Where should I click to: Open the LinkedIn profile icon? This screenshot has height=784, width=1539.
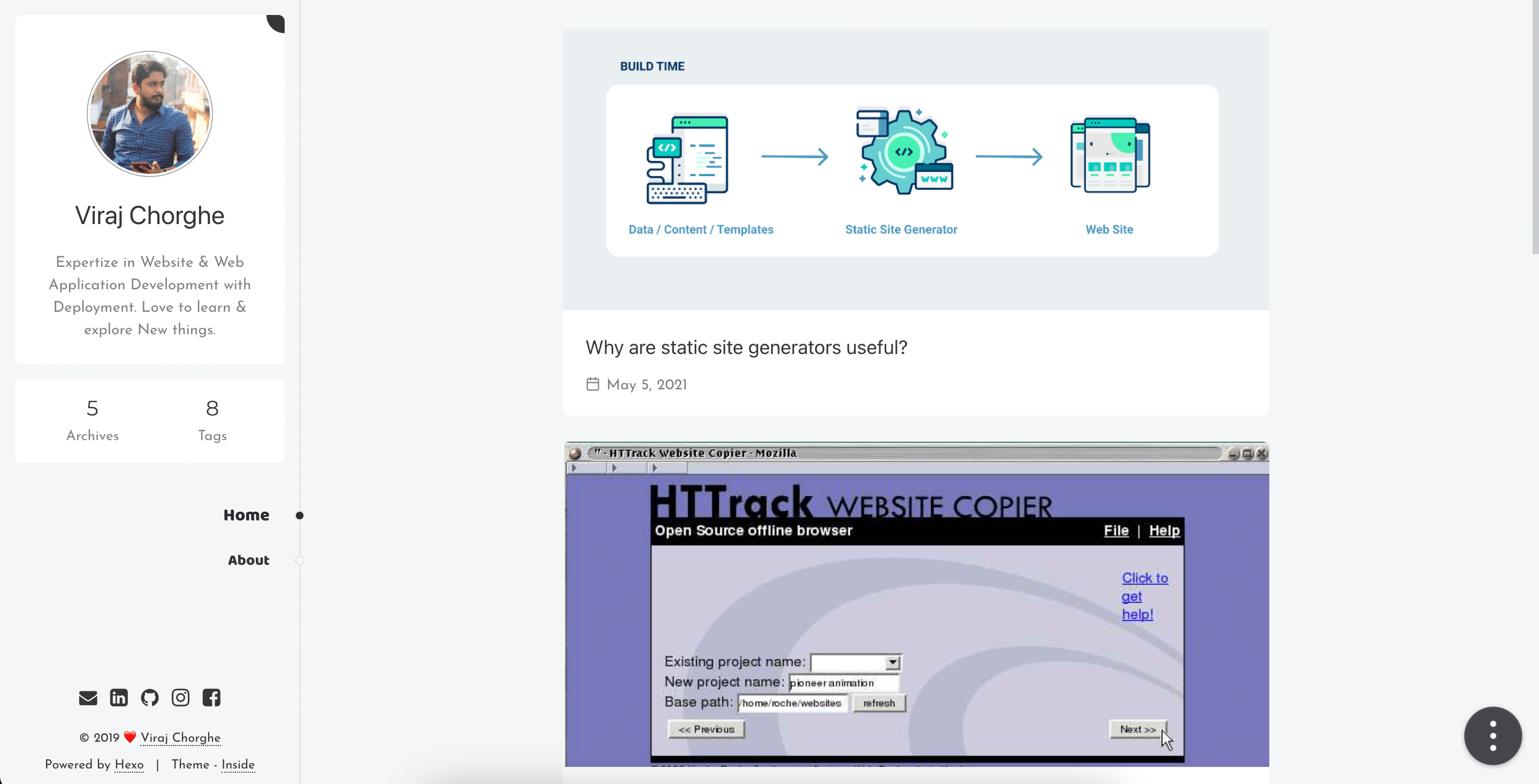point(119,697)
